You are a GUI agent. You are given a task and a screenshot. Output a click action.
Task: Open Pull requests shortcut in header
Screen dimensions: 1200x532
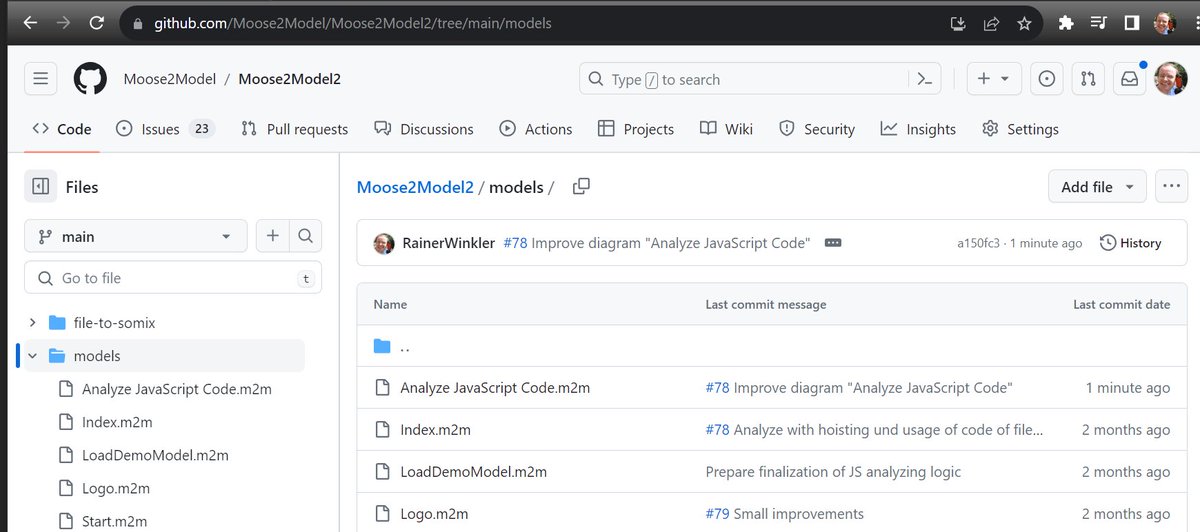pos(1088,79)
